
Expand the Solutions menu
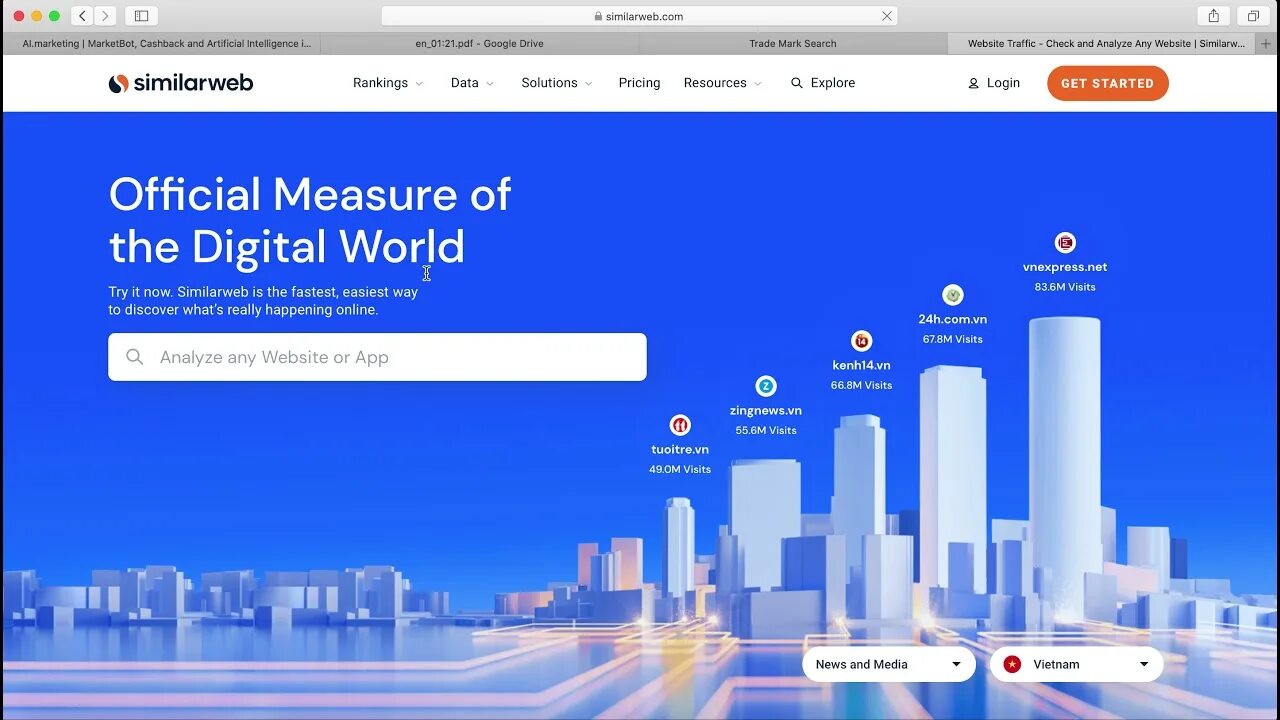pos(557,83)
